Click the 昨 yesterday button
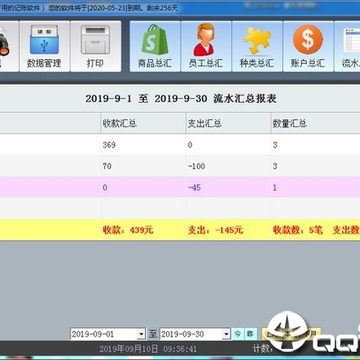Viewport: 360px width, 360px height. [250, 334]
